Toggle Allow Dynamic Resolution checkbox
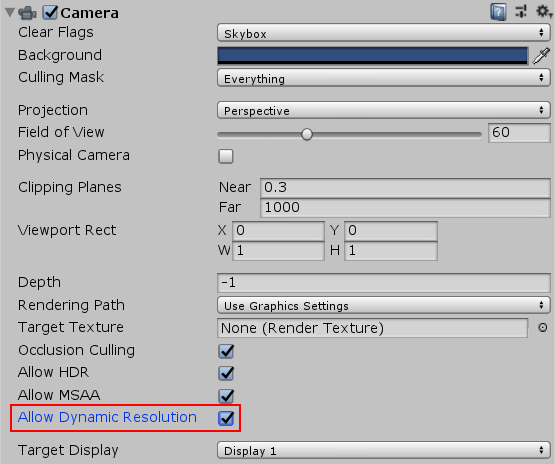Viewport: 555px width, 464px height. click(x=226, y=418)
